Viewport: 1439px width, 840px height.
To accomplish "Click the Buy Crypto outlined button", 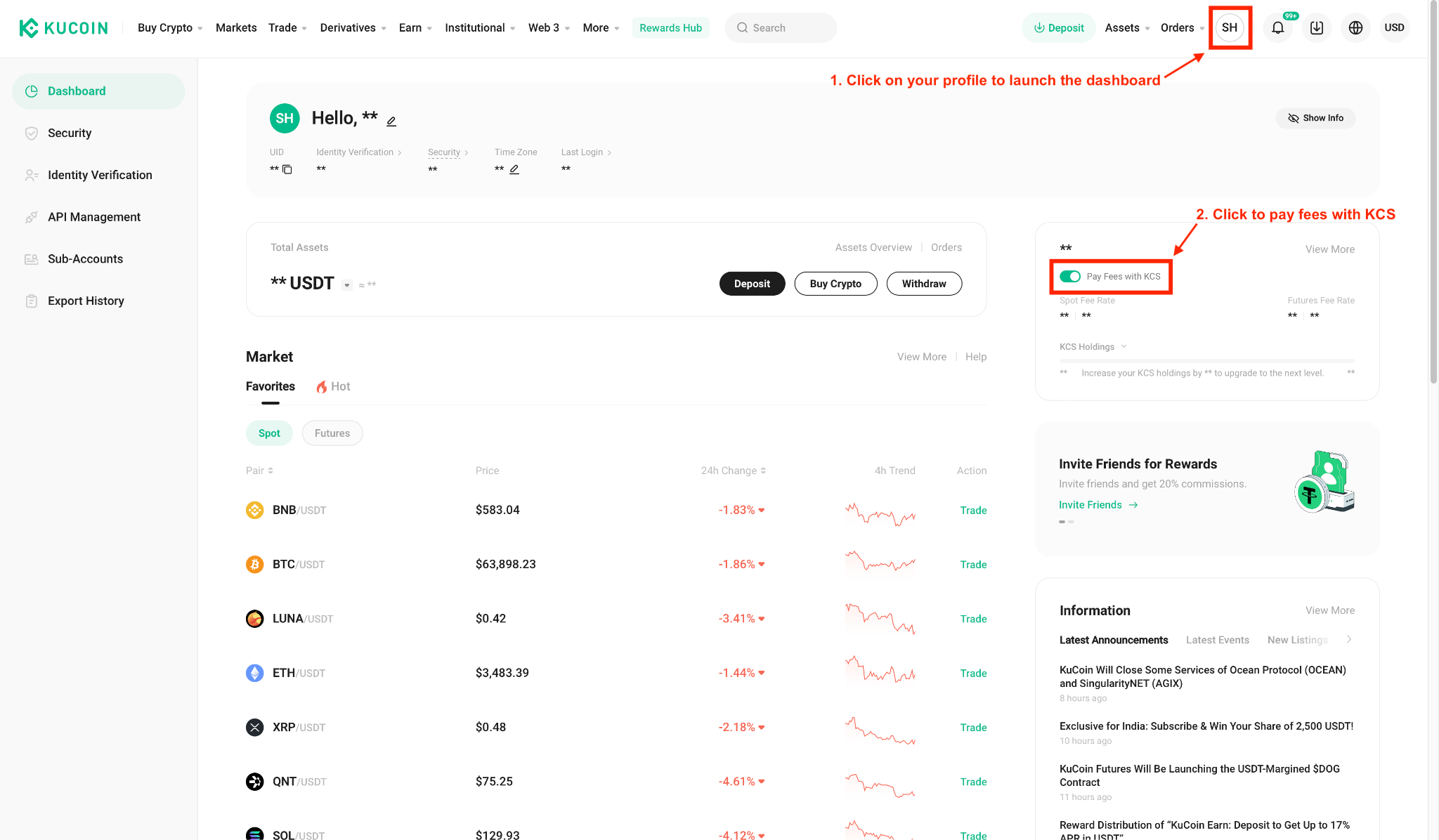I will click(x=835, y=284).
